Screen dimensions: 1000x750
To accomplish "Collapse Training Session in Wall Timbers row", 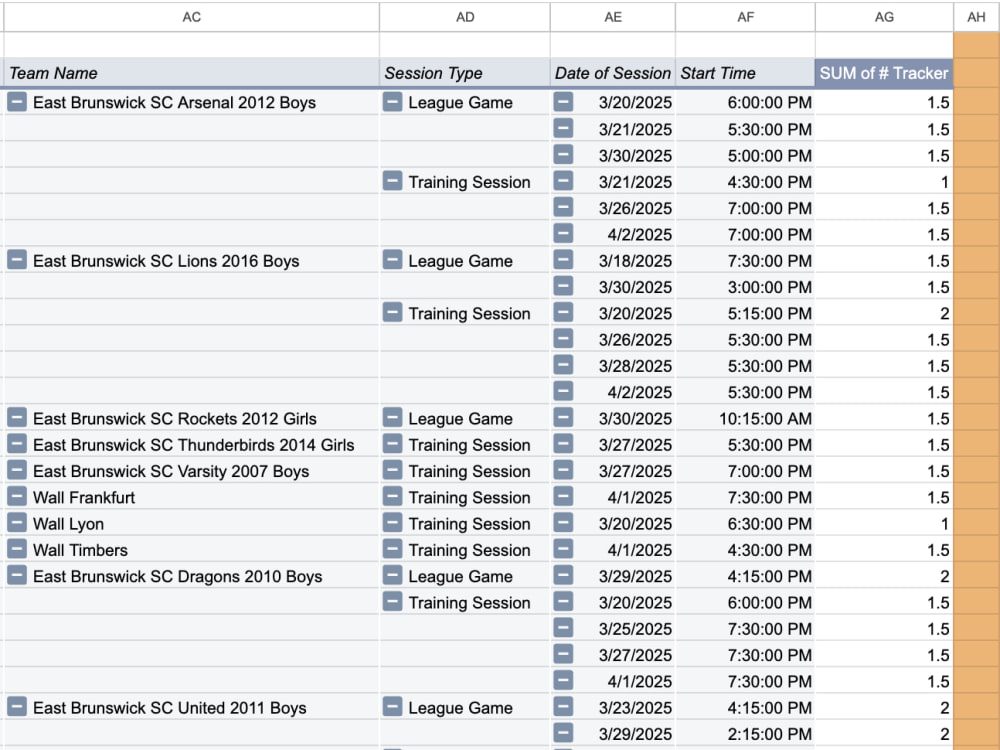I will tap(393, 549).
